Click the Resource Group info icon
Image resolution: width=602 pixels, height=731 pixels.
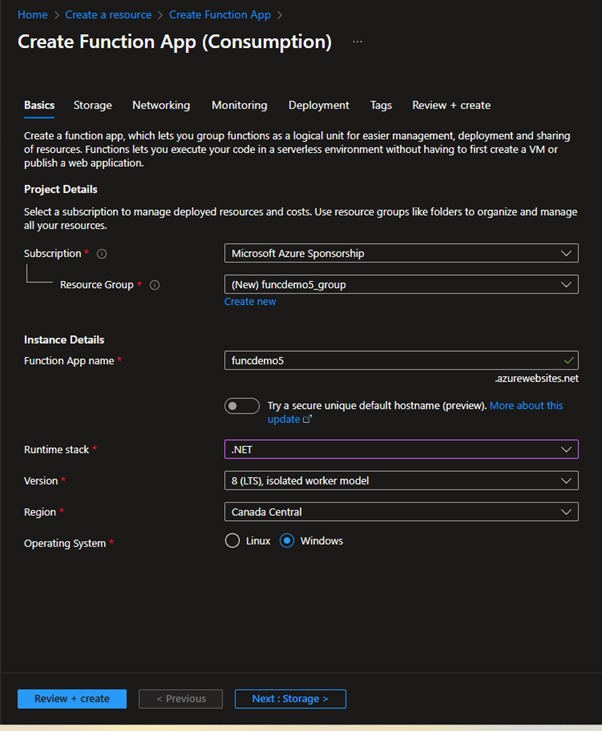(x=154, y=285)
